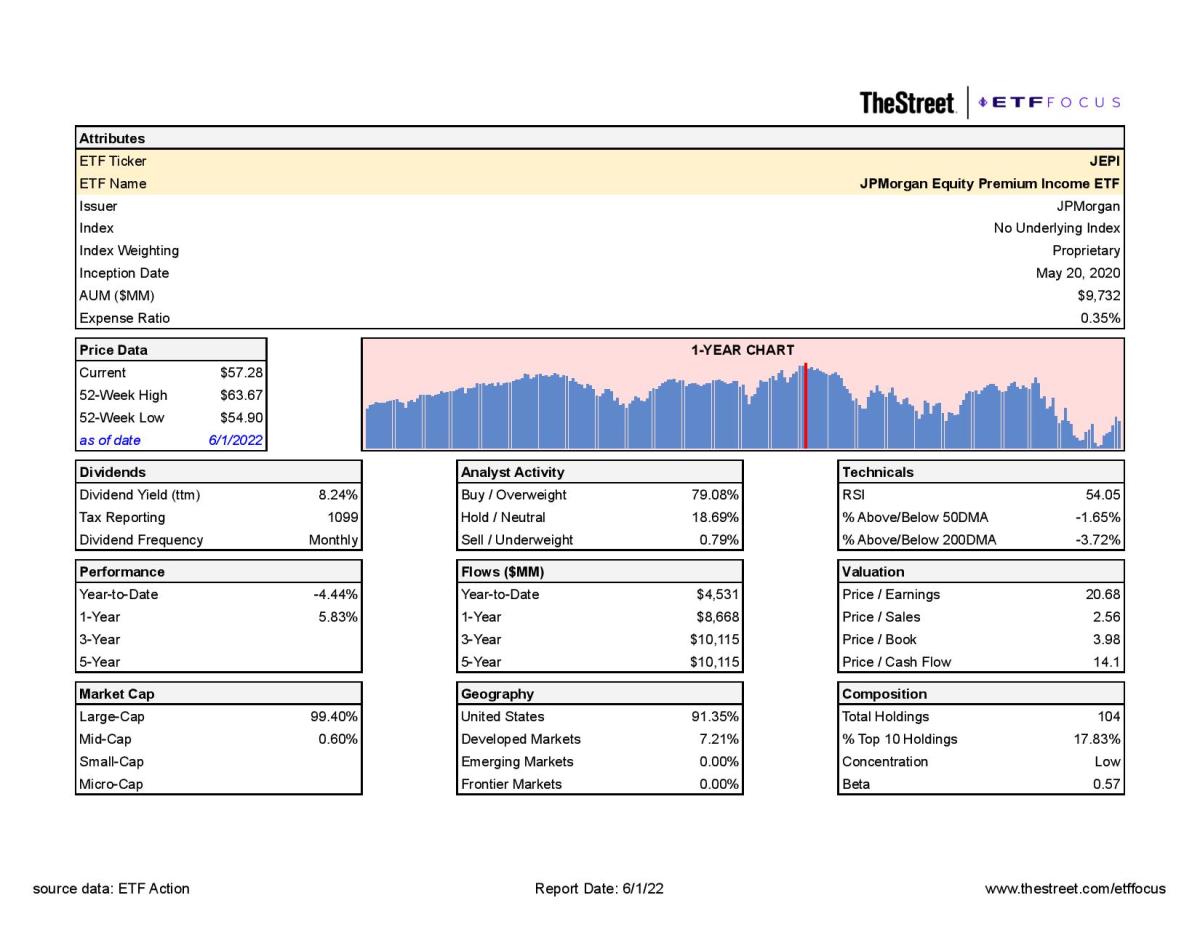Select the Frontier Markets value 0.00%
This screenshot has width=1200, height=927.
click(x=719, y=784)
